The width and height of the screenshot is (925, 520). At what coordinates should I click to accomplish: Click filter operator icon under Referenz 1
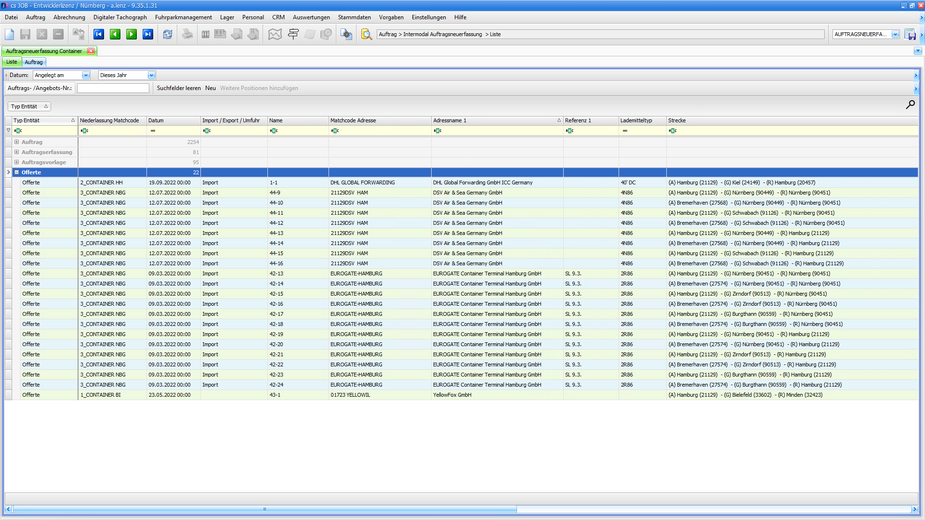coord(569,130)
